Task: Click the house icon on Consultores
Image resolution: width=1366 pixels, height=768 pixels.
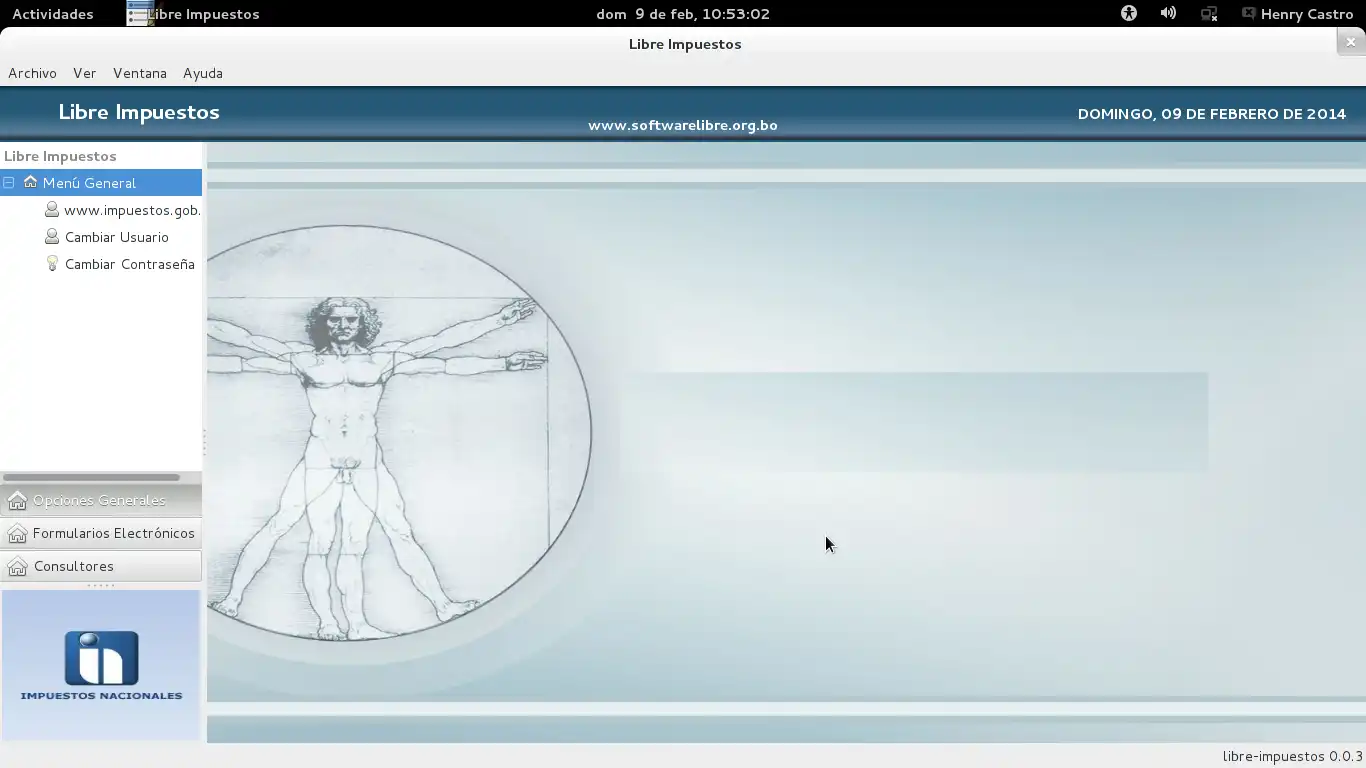Action: click(x=17, y=566)
